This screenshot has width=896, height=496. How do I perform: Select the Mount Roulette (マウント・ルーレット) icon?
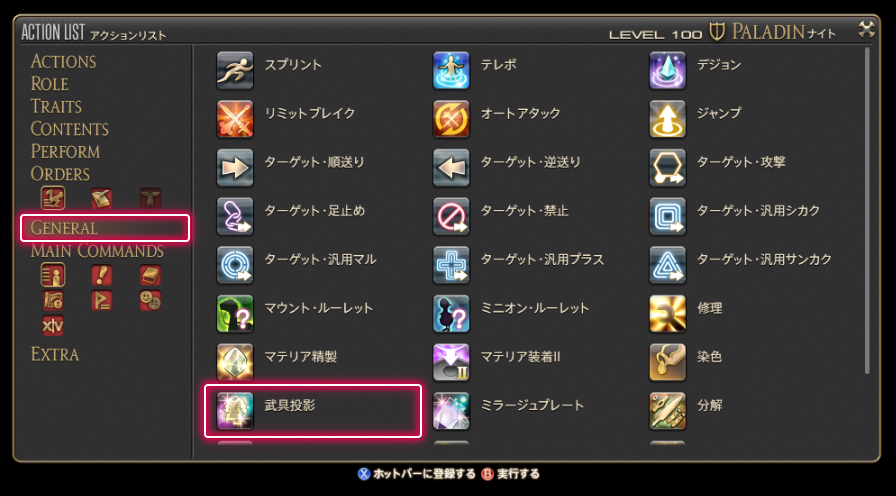pyautogui.click(x=235, y=314)
